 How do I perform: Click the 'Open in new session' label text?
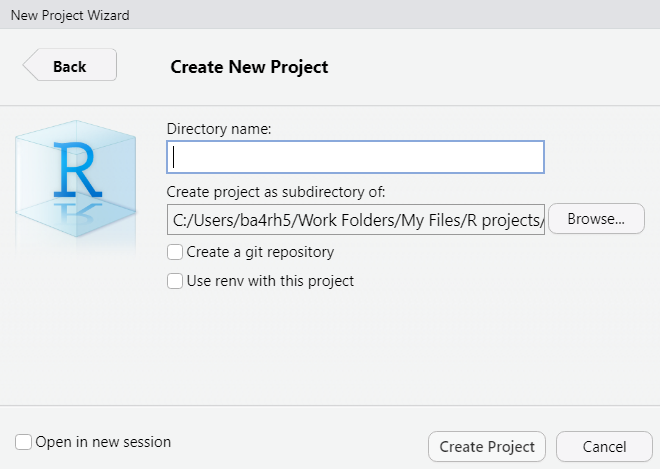[x=103, y=442]
